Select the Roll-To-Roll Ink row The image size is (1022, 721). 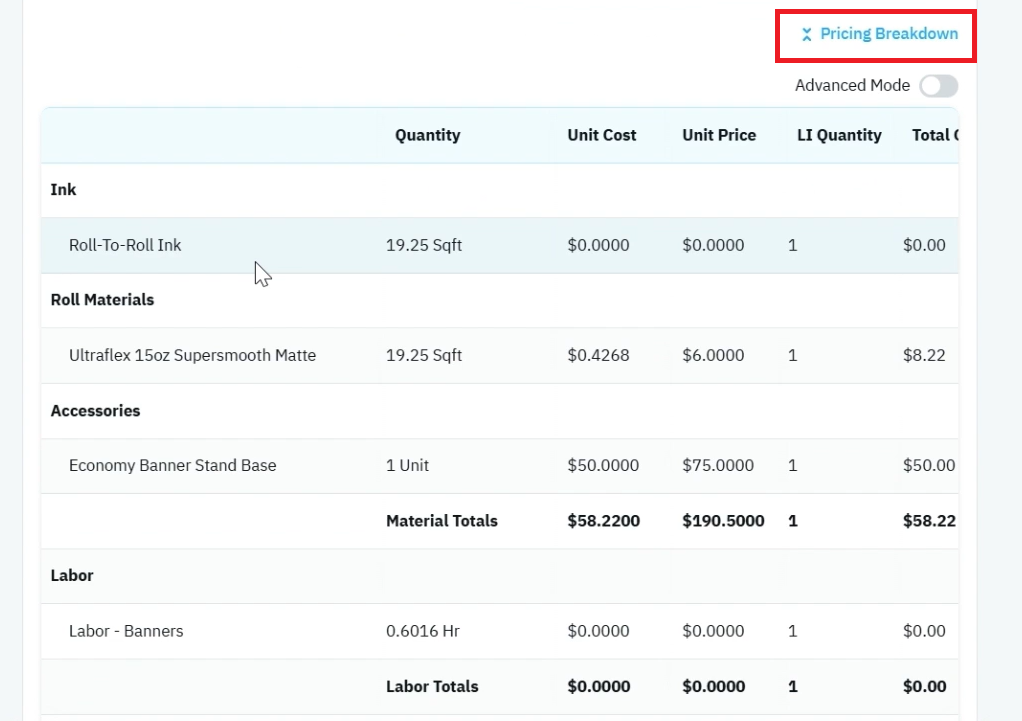(499, 245)
